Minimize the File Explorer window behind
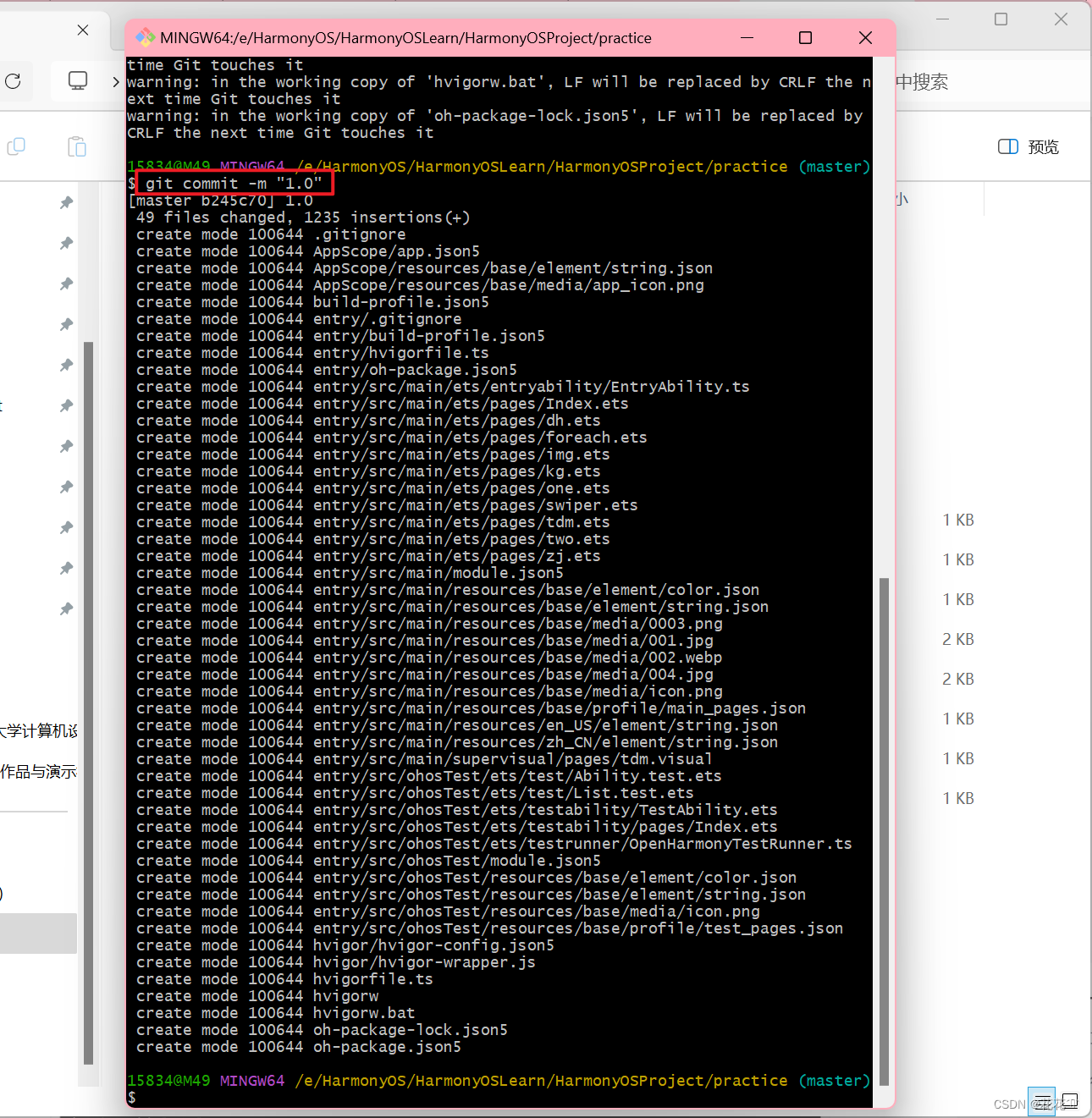This screenshot has width=1092, height=1118. 942,19
